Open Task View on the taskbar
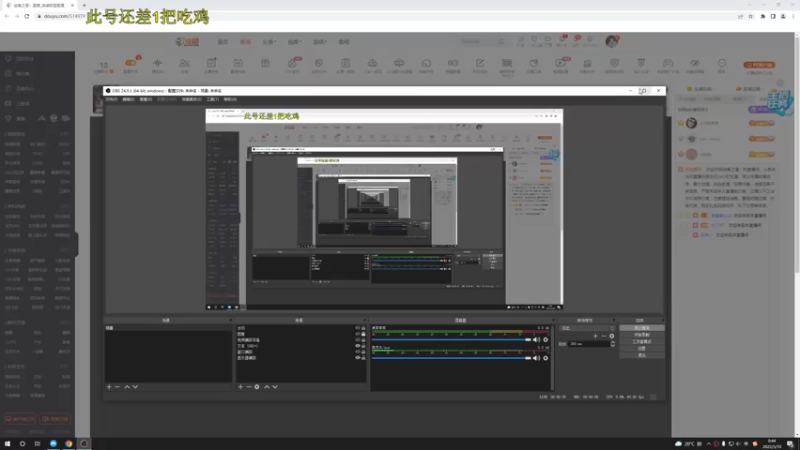 tap(37, 444)
